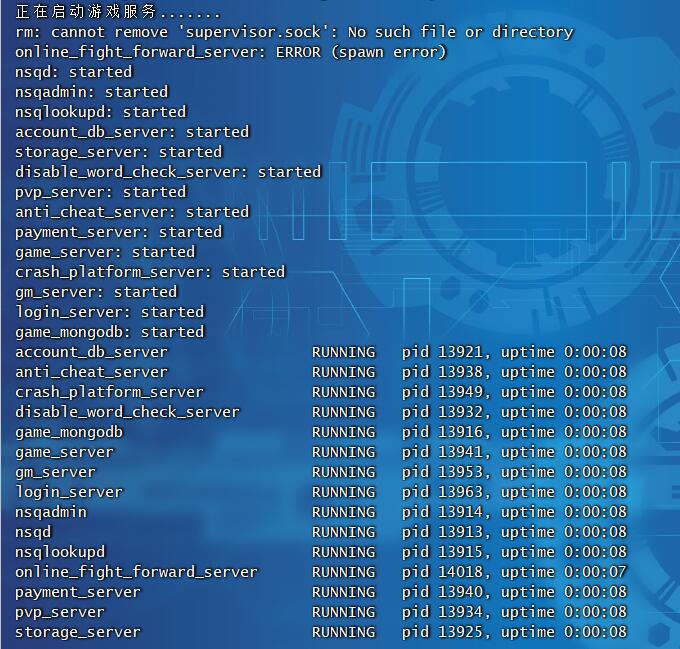Click RUNNING status of game_mongodb
Viewport: 680px width, 649px height.
tap(344, 432)
